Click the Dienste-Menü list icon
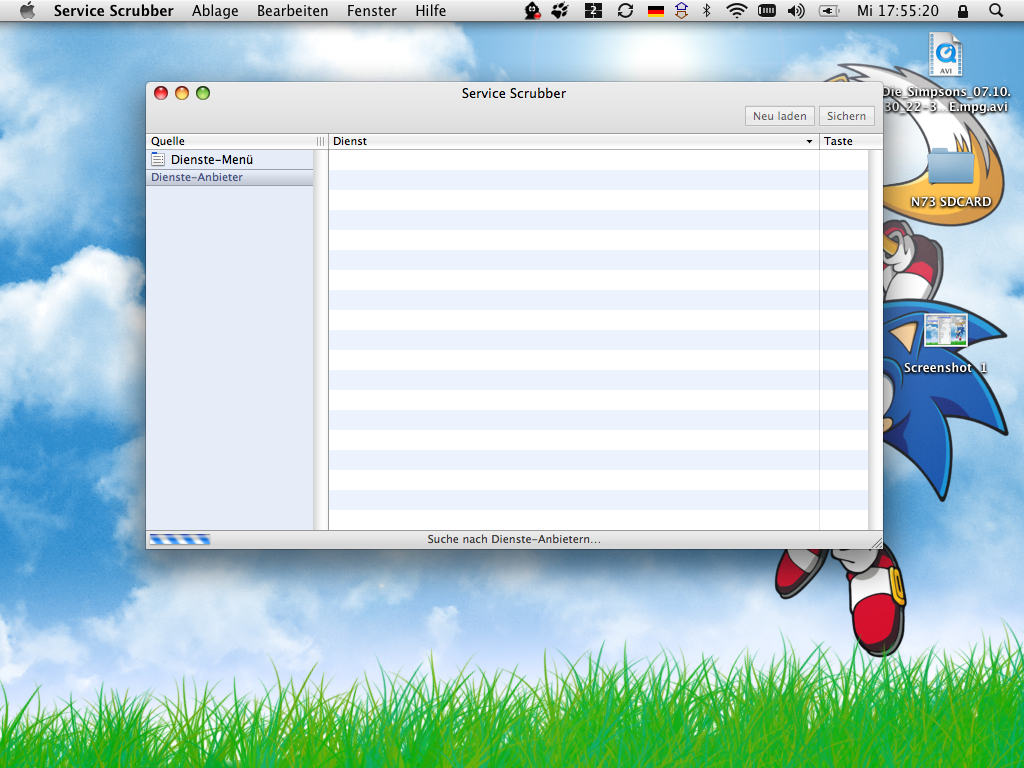1024x768 pixels. (158, 159)
